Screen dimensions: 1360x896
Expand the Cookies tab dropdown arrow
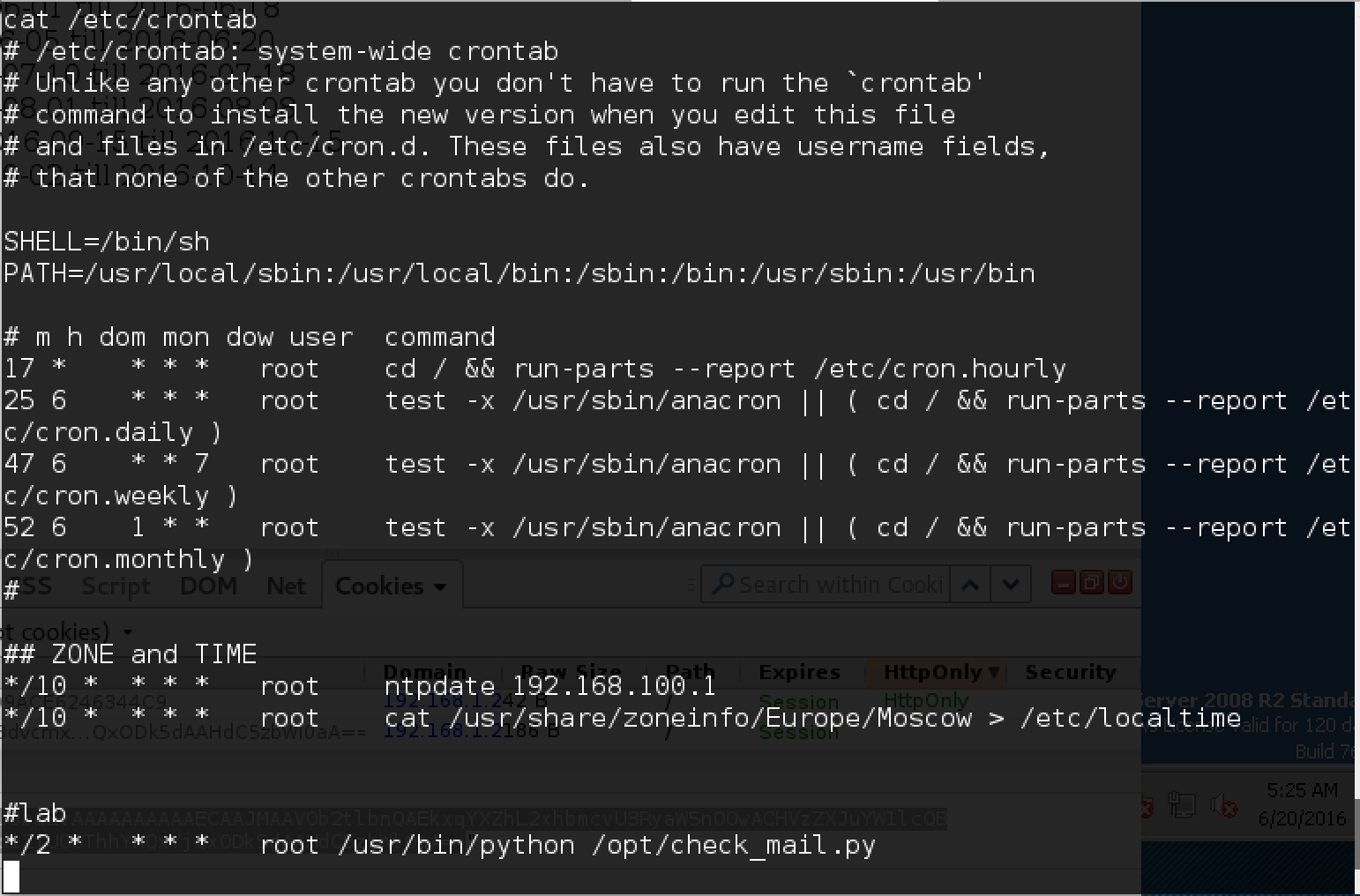pyautogui.click(x=440, y=587)
